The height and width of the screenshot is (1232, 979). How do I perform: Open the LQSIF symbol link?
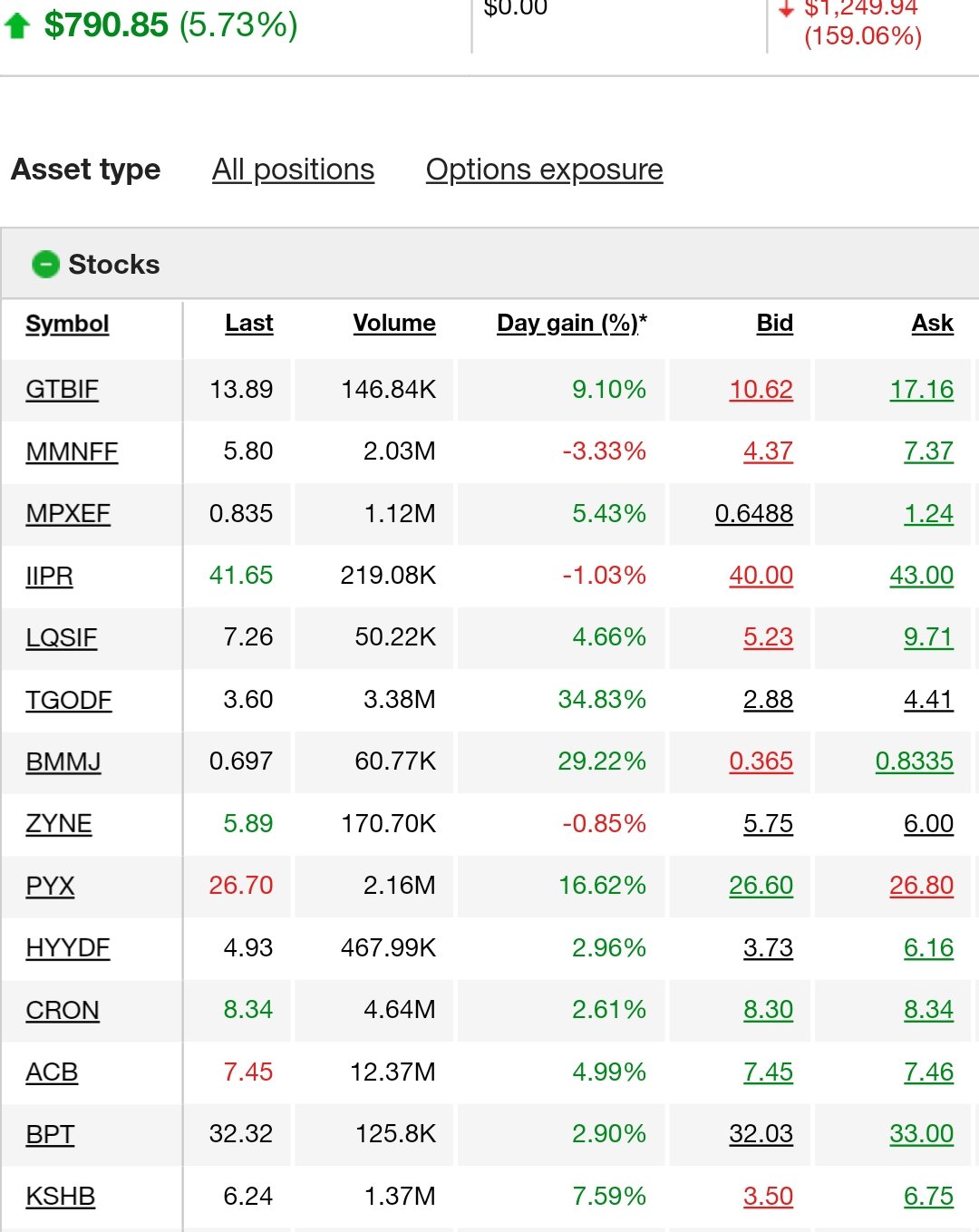(61, 637)
